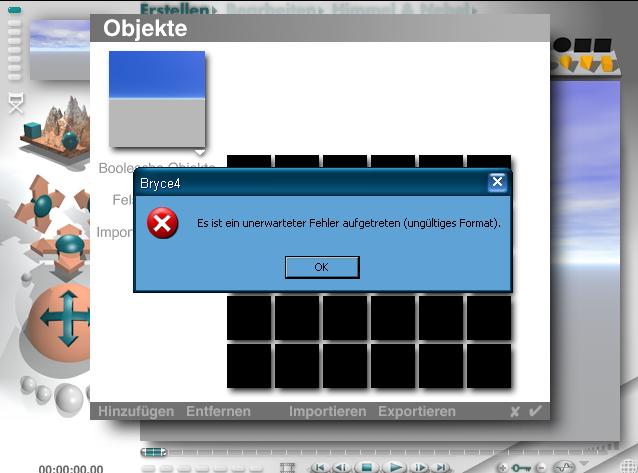Click the 00:00:00.00 time readout
The image size is (638, 473).
[71, 469]
